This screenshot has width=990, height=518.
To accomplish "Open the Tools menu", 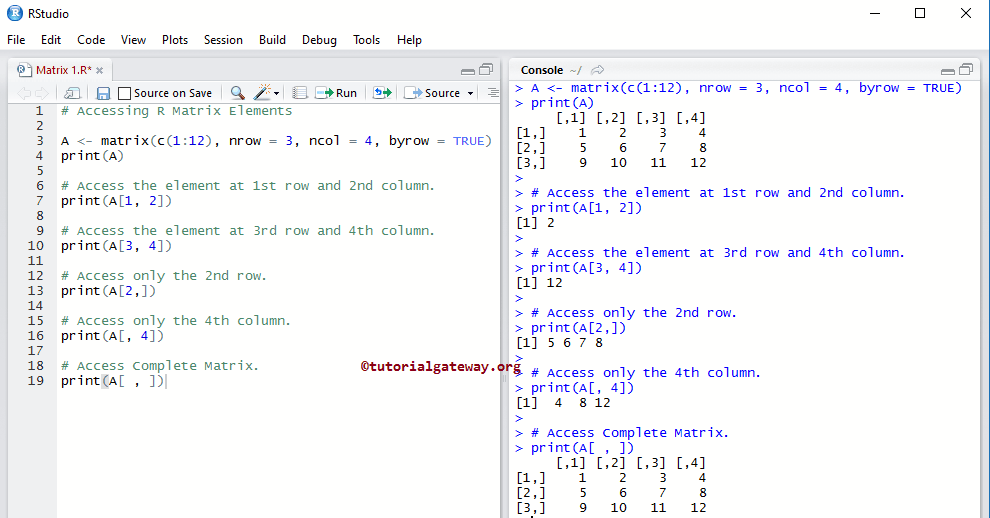I will (x=366, y=40).
